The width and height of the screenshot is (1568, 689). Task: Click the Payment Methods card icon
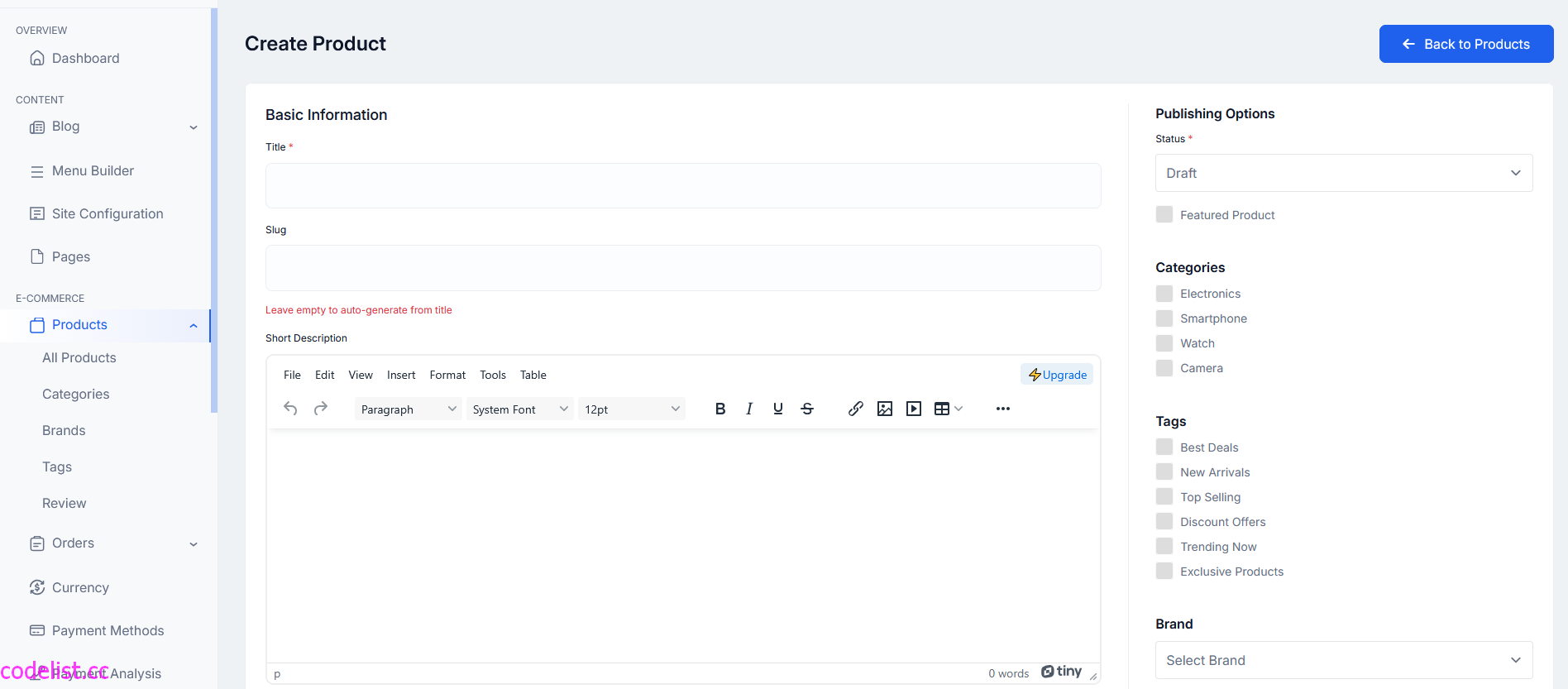click(x=37, y=630)
